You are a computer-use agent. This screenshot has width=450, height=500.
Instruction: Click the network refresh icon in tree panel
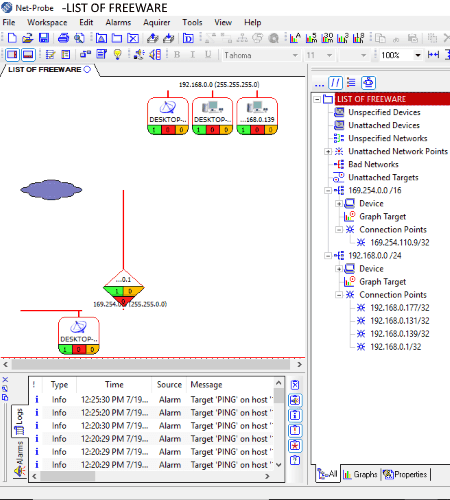[x=368, y=83]
